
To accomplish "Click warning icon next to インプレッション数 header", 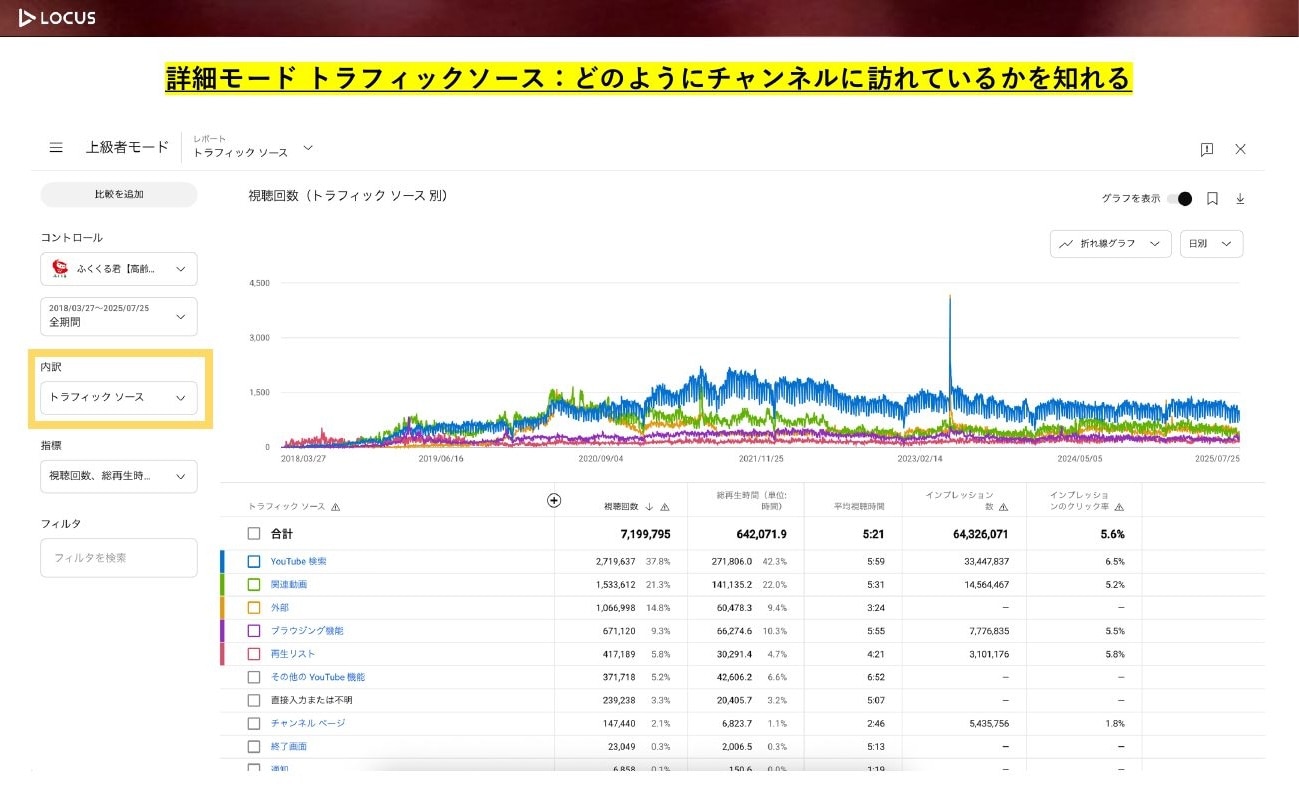I will coord(1003,507).
